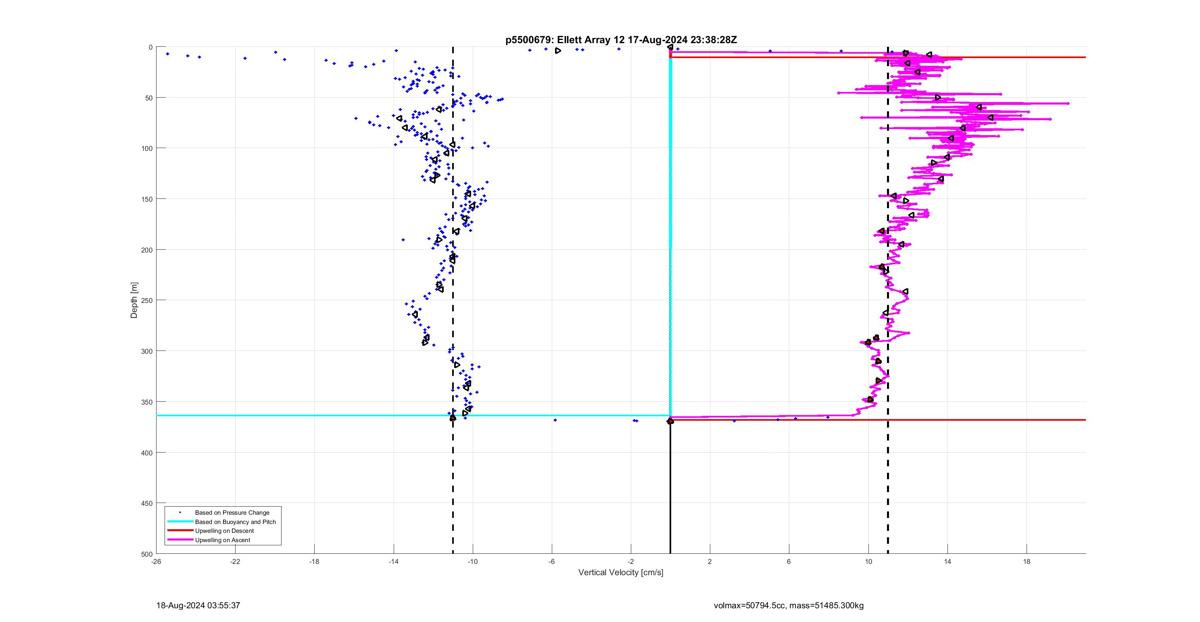Screen dimensions: 1200x622
Task: Click depth axis tick label 50
Action: tap(148, 98)
